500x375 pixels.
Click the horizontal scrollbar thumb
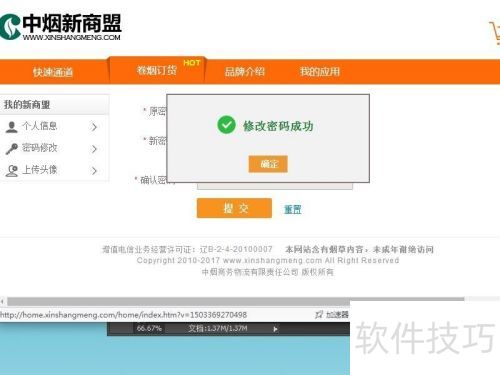pos(236,301)
